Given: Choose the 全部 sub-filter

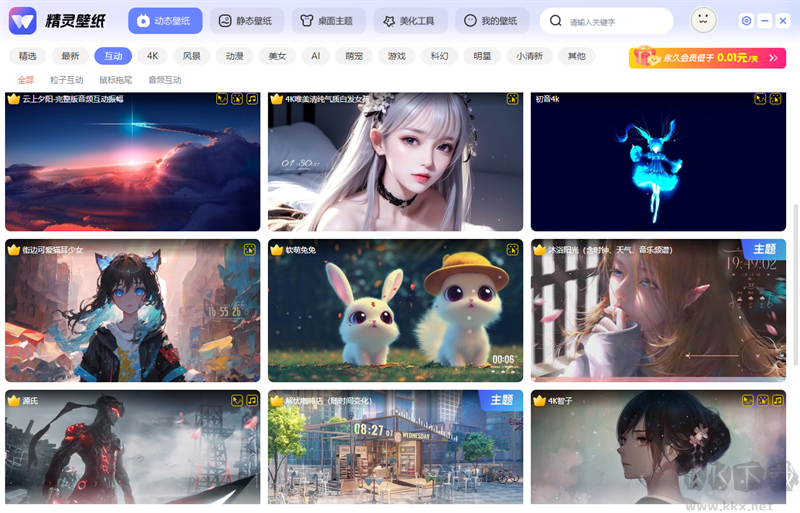Looking at the screenshot, I should [26, 80].
